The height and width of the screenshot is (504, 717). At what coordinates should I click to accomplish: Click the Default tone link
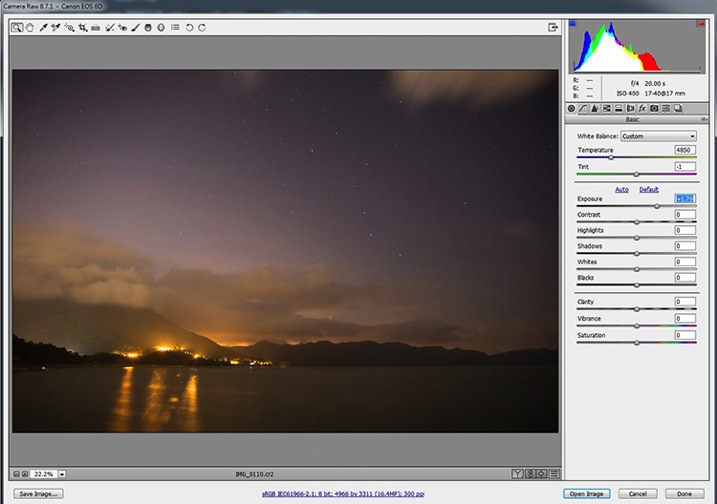pyautogui.click(x=649, y=189)
